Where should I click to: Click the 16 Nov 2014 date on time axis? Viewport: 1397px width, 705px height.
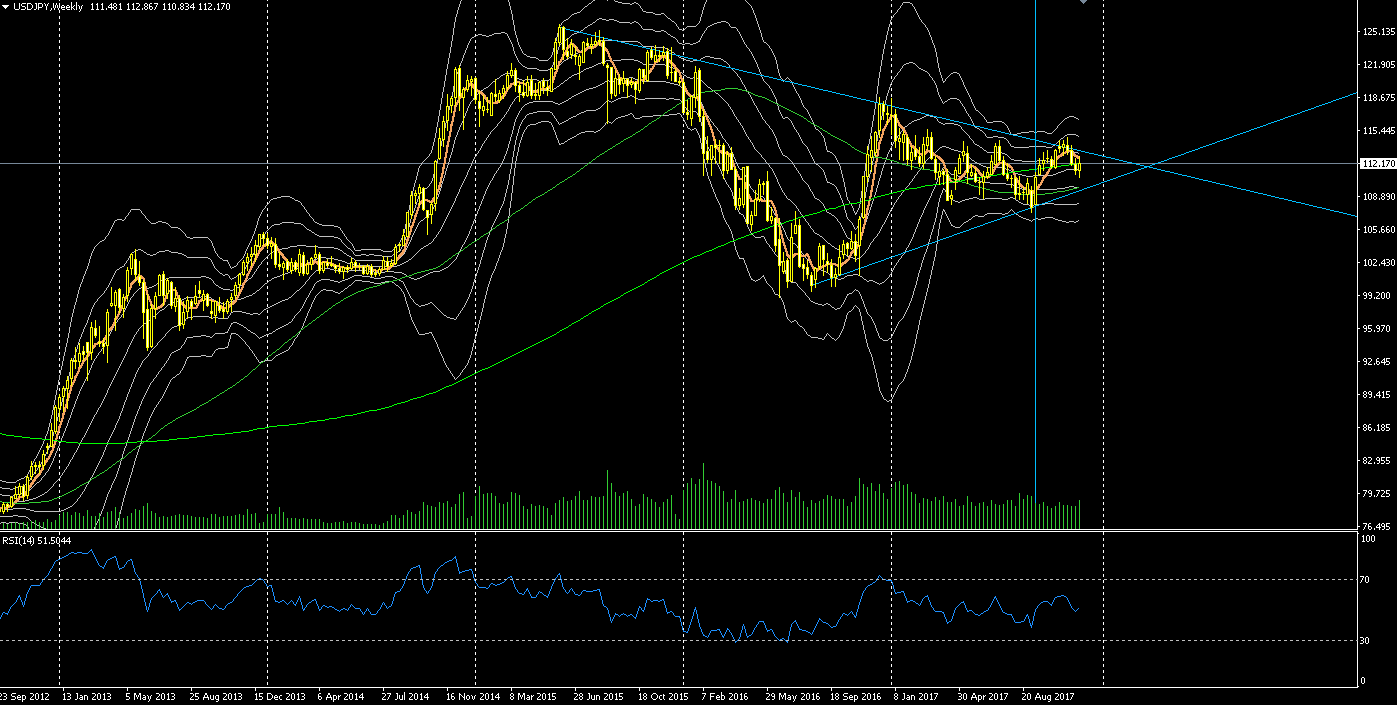click(x=473, y=695)
